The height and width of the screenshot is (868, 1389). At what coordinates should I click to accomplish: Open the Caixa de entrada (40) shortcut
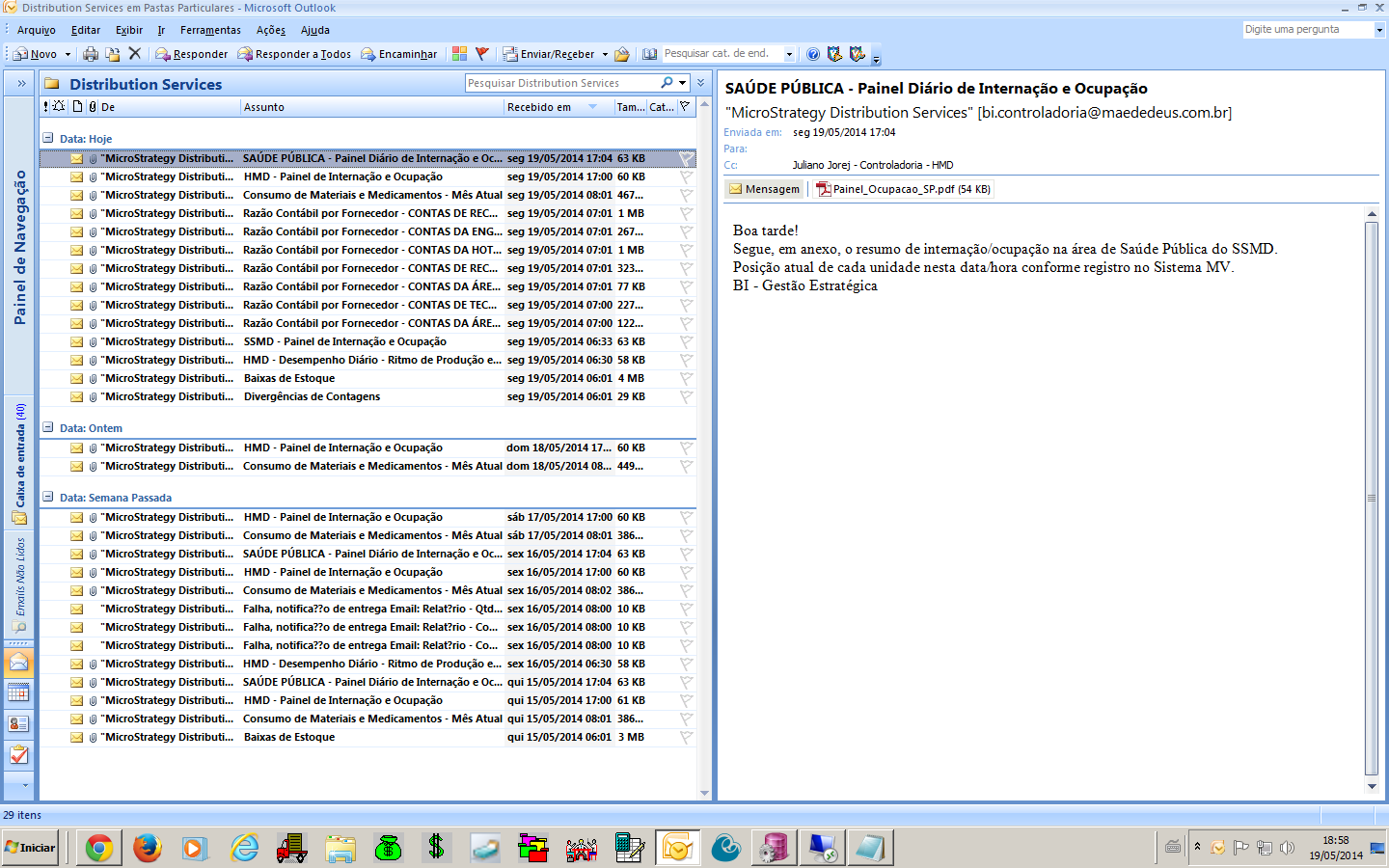20,463
